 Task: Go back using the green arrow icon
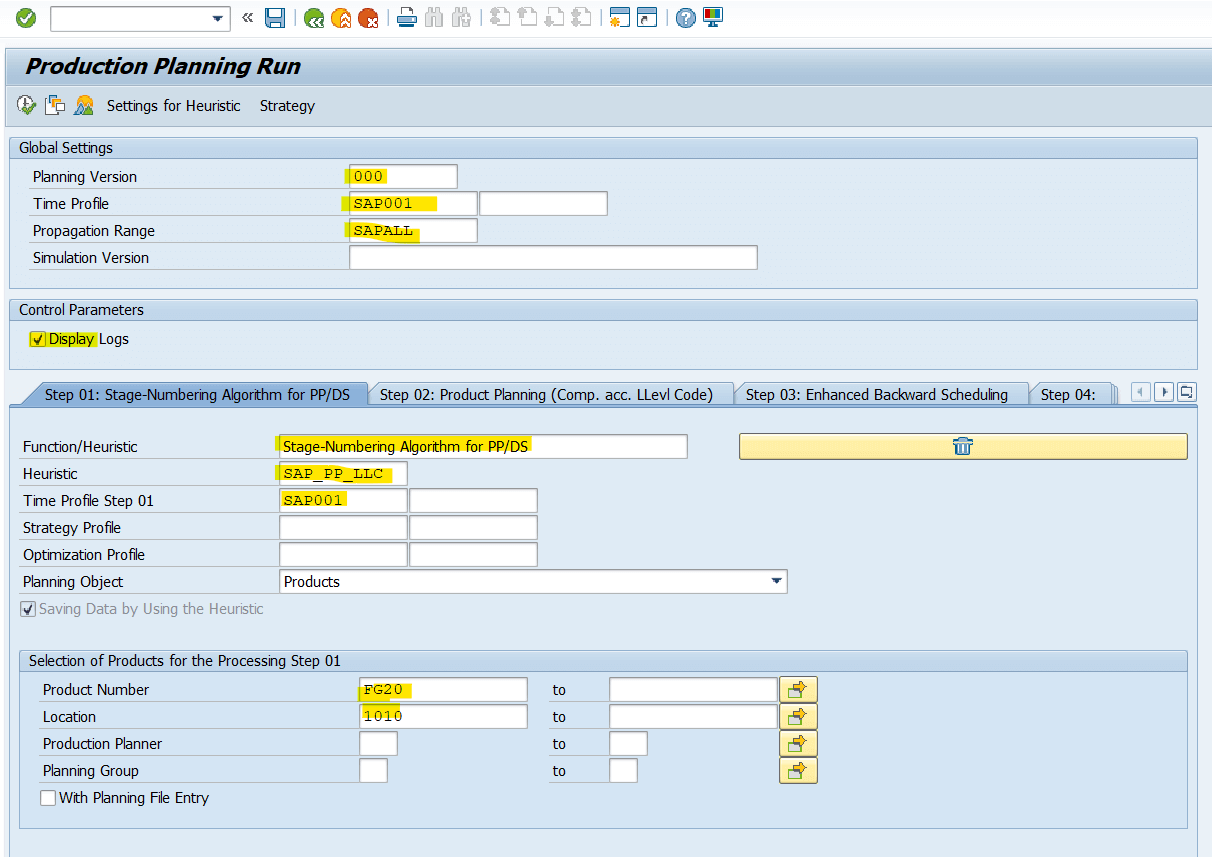[313, 17]
